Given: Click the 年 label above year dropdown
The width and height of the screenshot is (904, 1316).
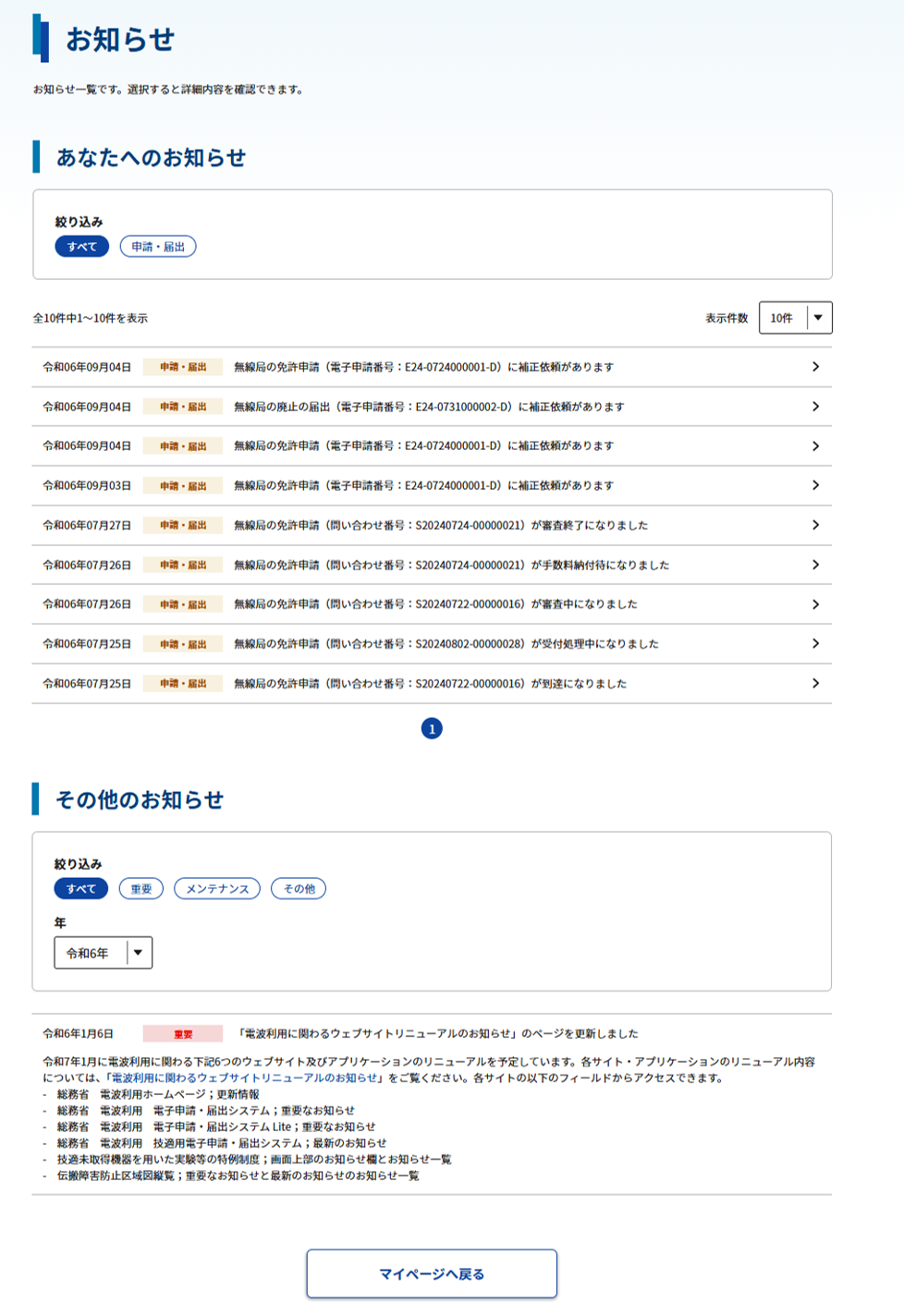Looking at the screenshot, I should (60, 923).
